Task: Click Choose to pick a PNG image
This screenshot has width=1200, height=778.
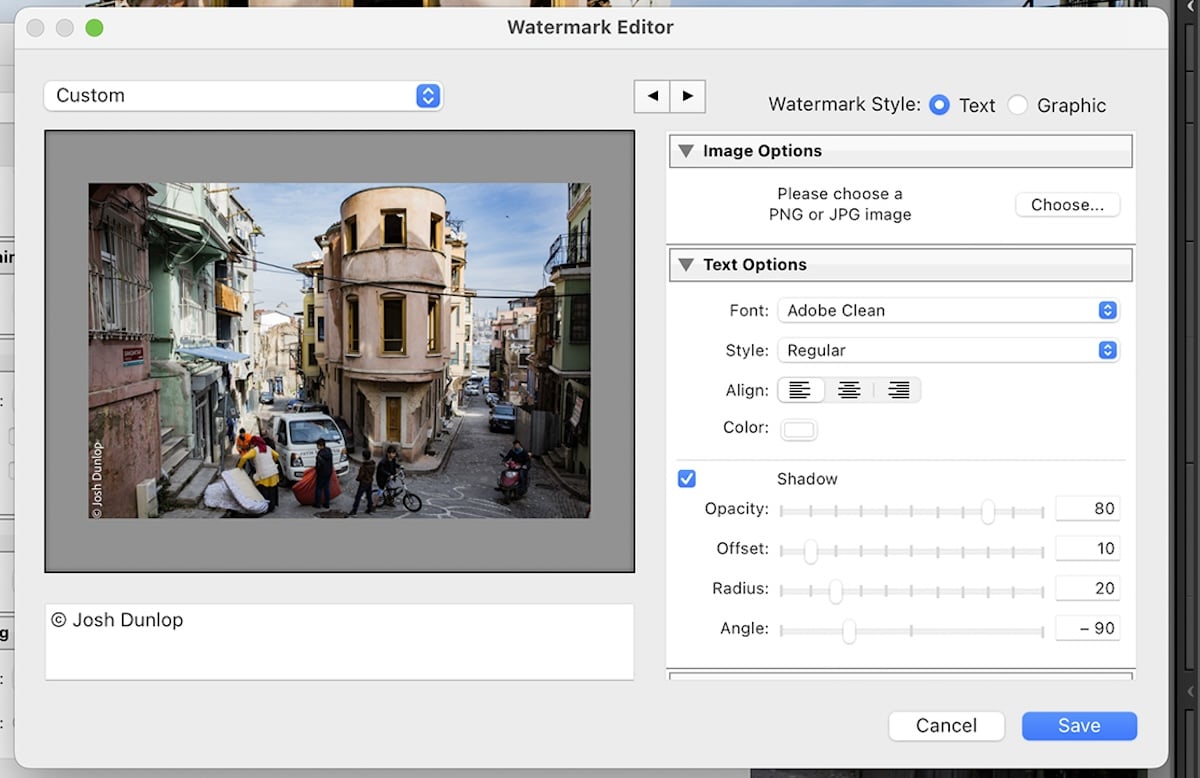Action: (x=1067, y=204)
